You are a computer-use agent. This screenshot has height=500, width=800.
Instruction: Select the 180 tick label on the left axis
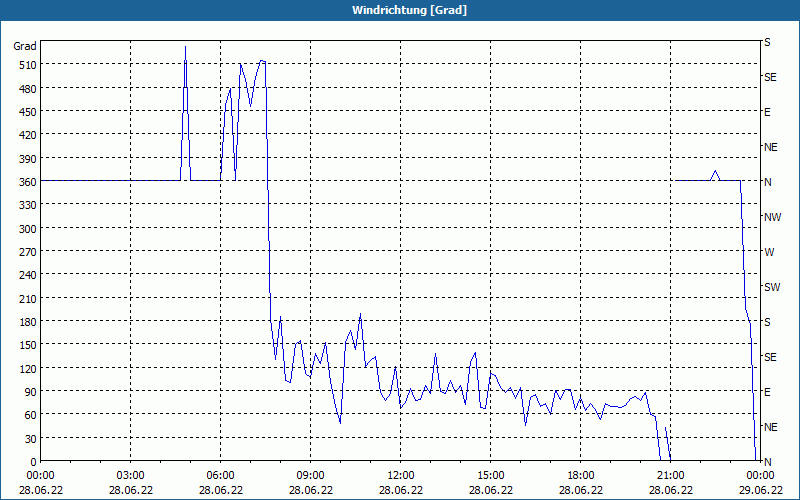(x=25, y=322)
